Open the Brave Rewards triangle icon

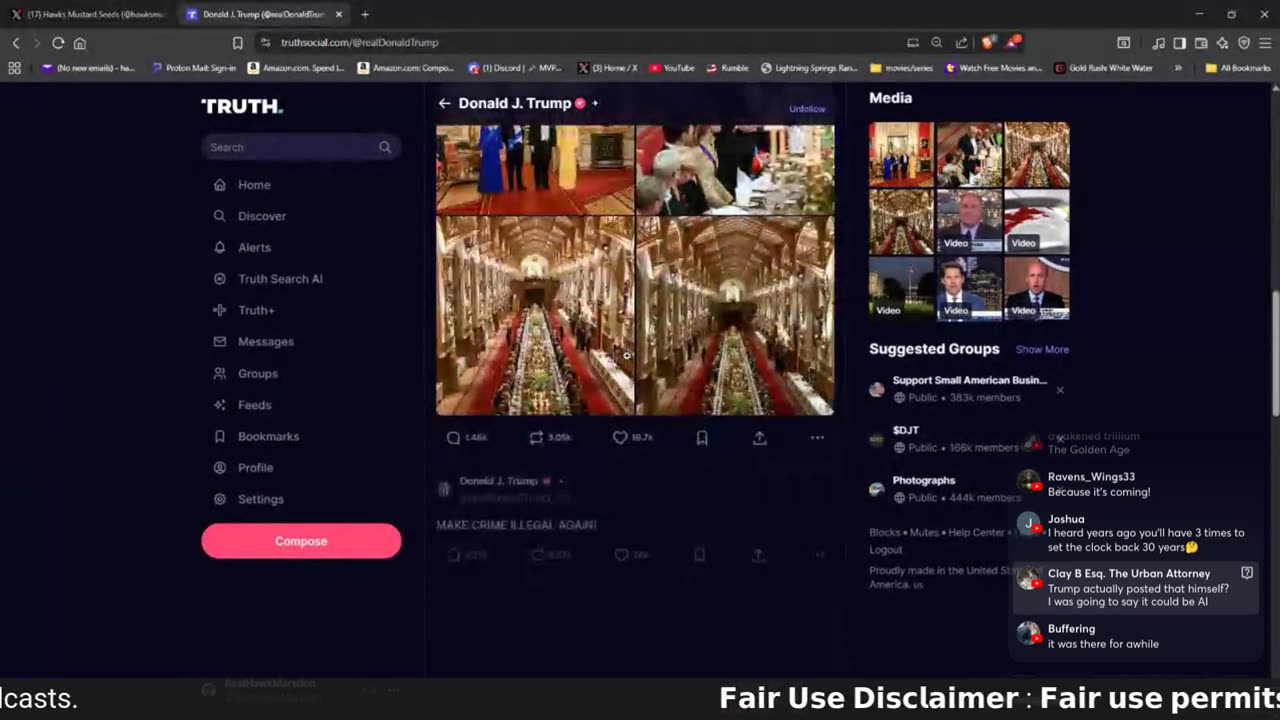(1013, 42)
